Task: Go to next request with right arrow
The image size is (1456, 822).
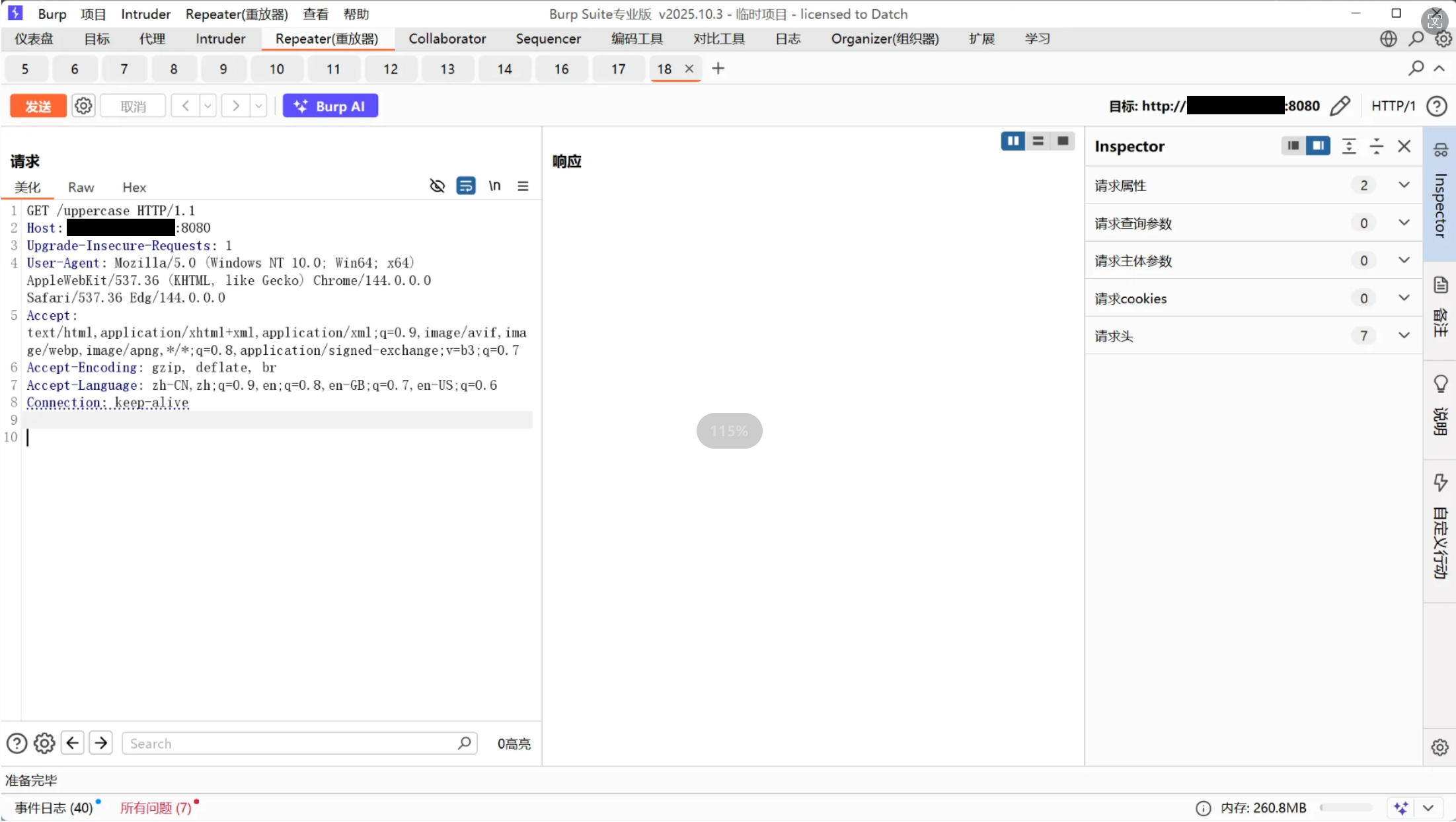Action: pos(235,106)
